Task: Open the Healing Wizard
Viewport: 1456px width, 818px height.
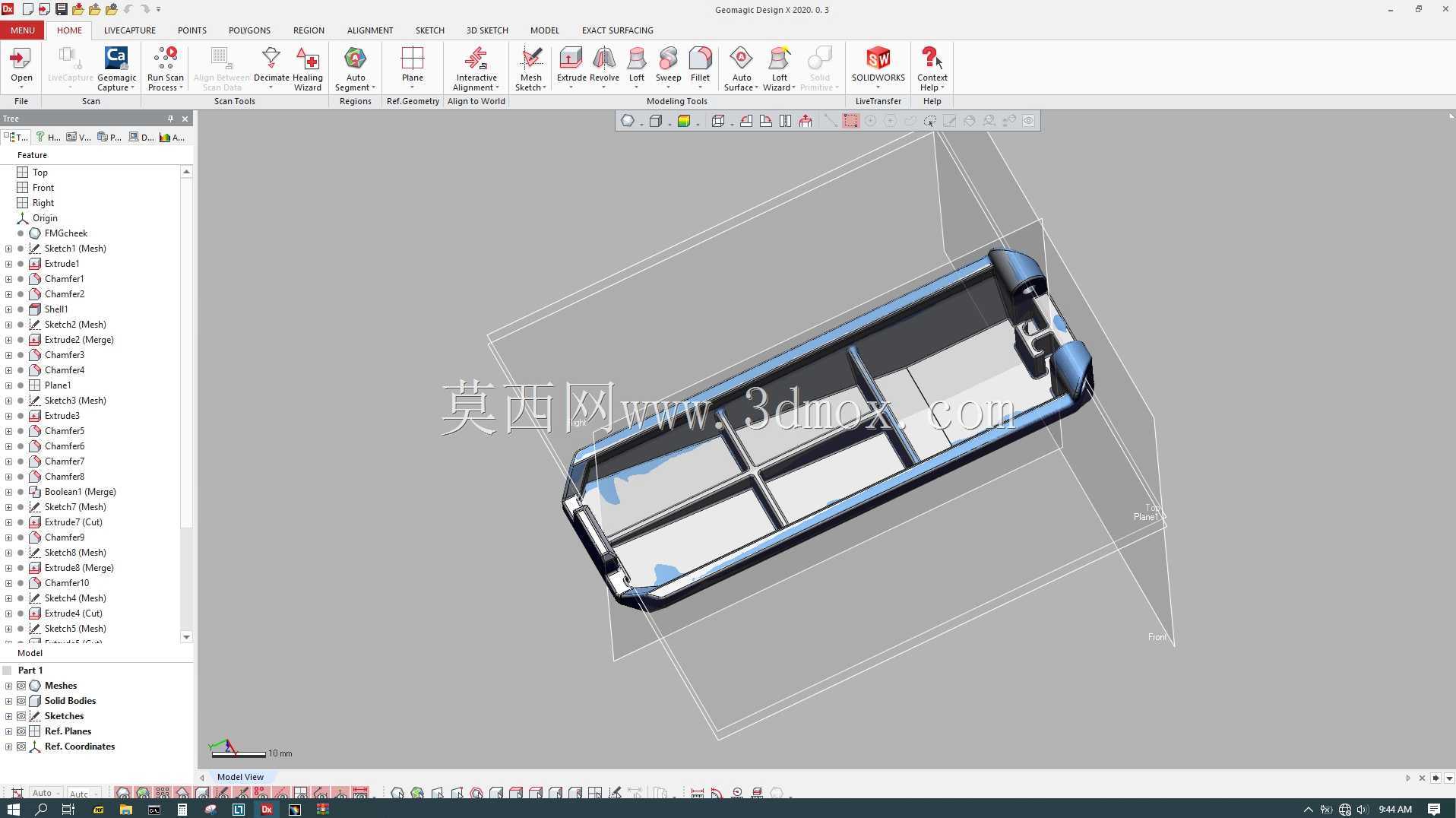Action: 307,68
